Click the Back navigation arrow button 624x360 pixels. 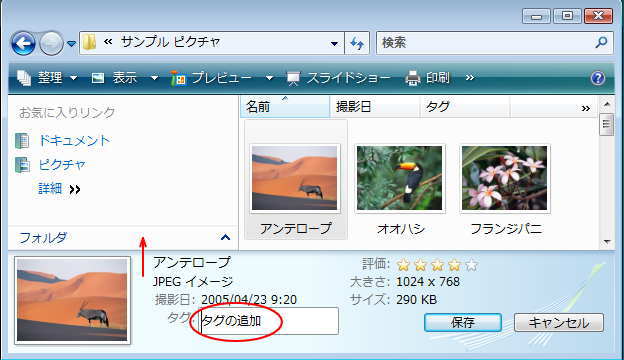pos(23,43)
